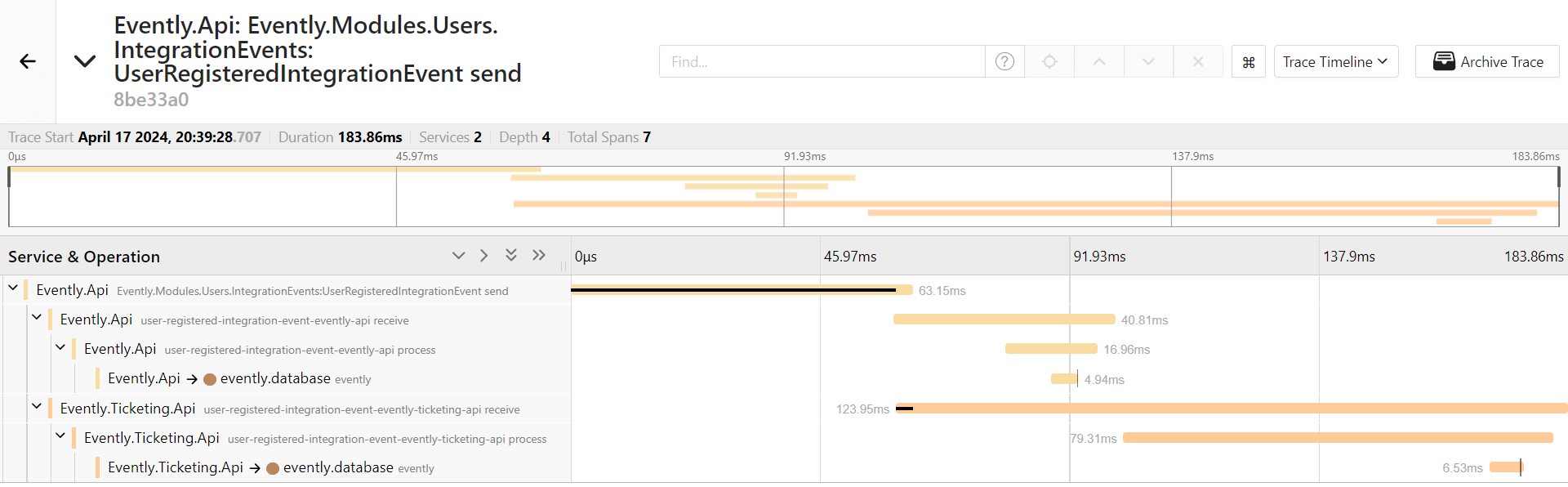Expand one level with the single down chevron
Screen dimensions: 1568x487
458,256
